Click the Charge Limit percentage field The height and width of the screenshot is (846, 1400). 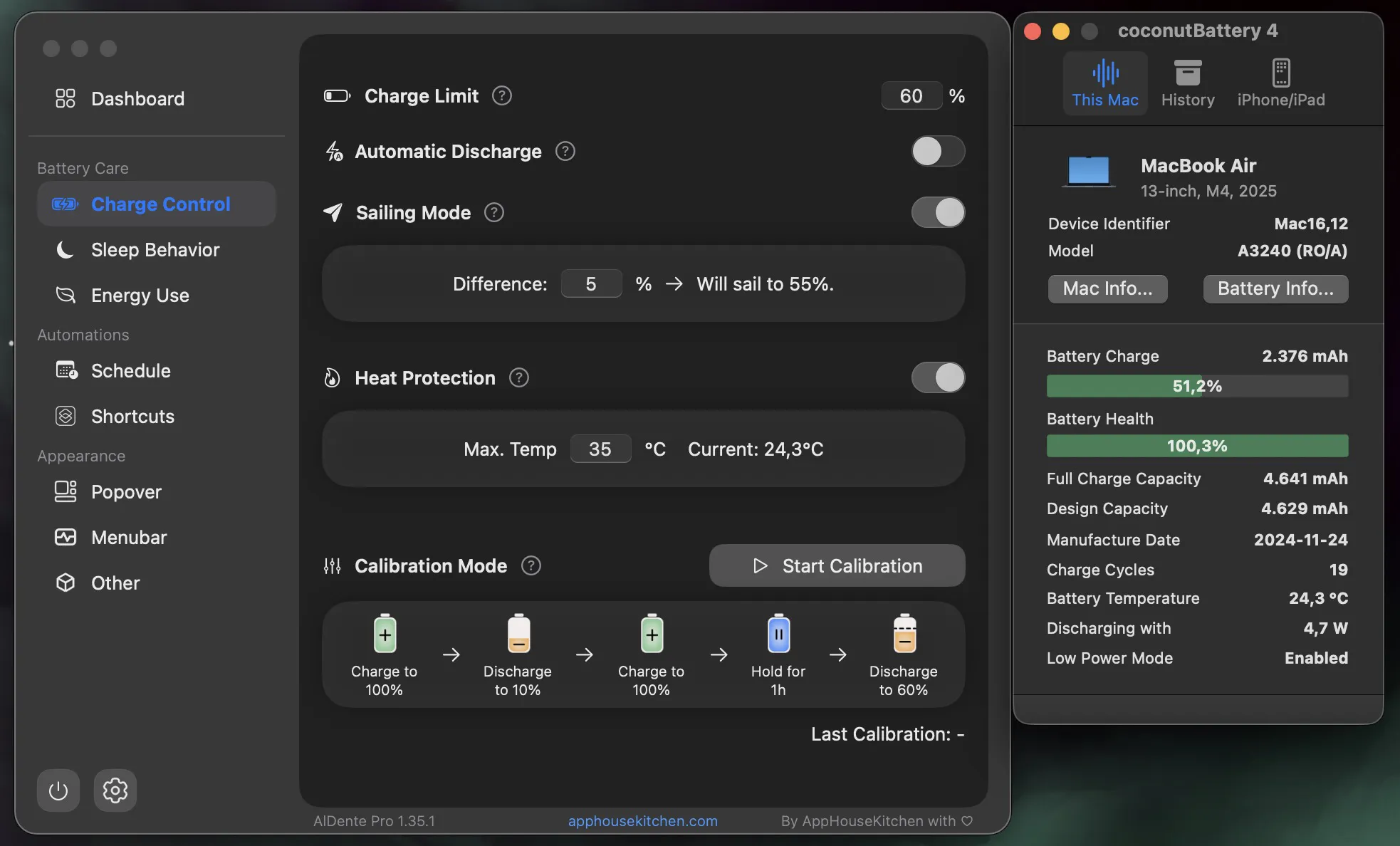pos(911,96)
